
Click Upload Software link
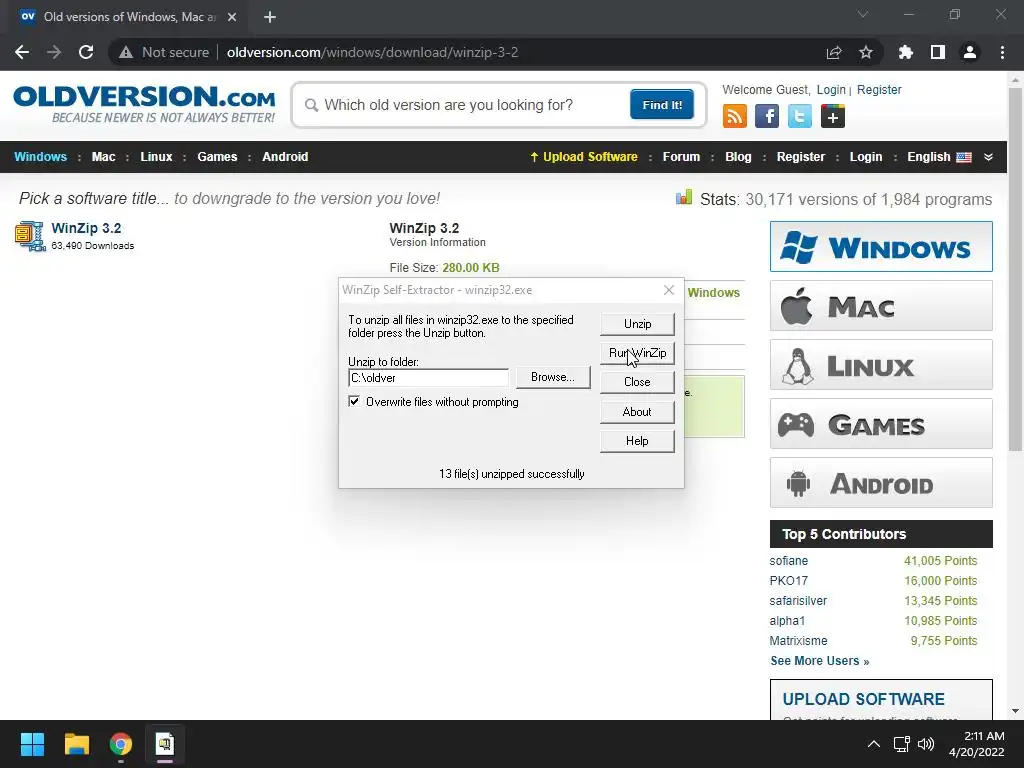583,157
